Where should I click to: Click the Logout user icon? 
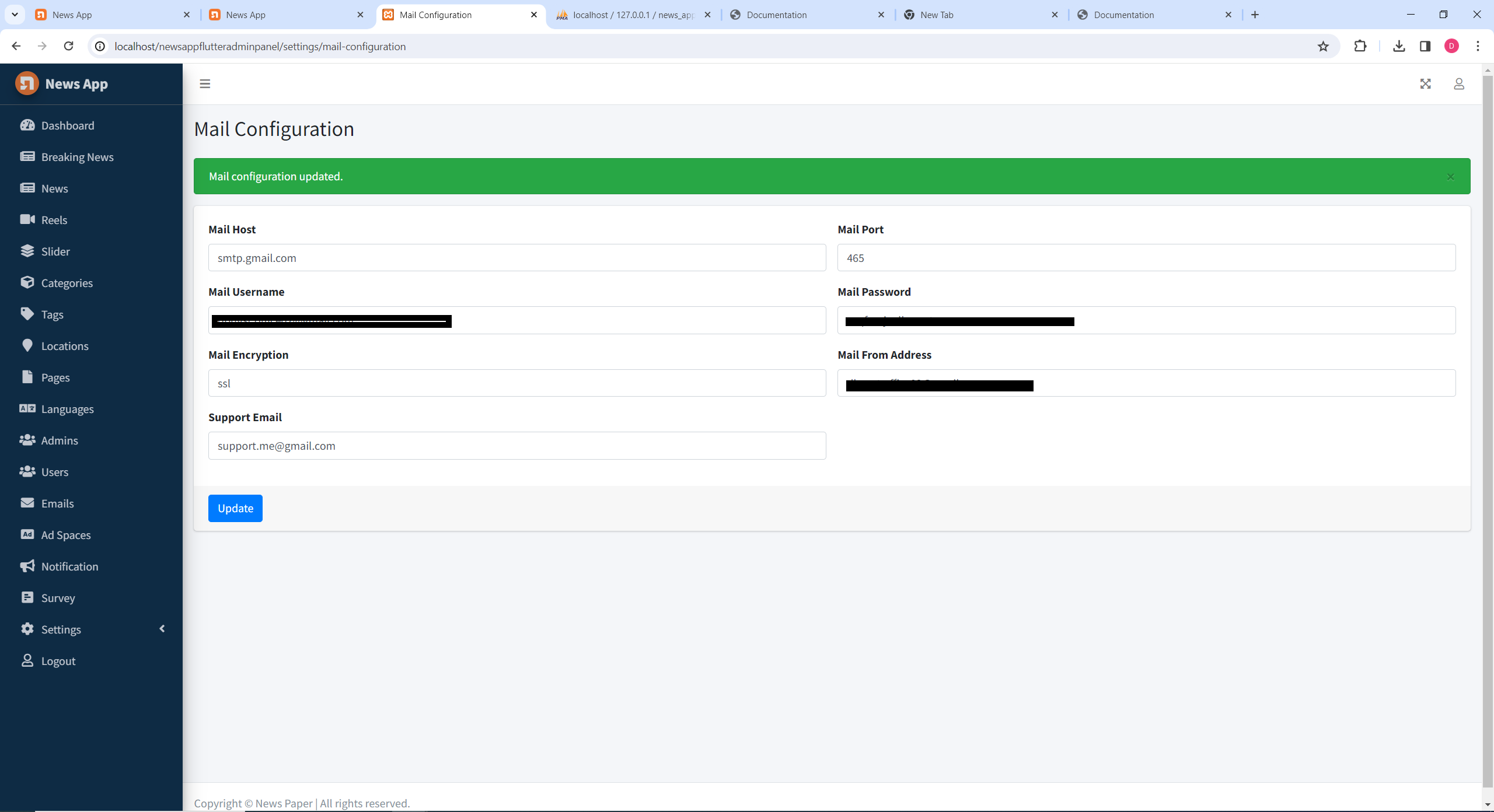27,660
